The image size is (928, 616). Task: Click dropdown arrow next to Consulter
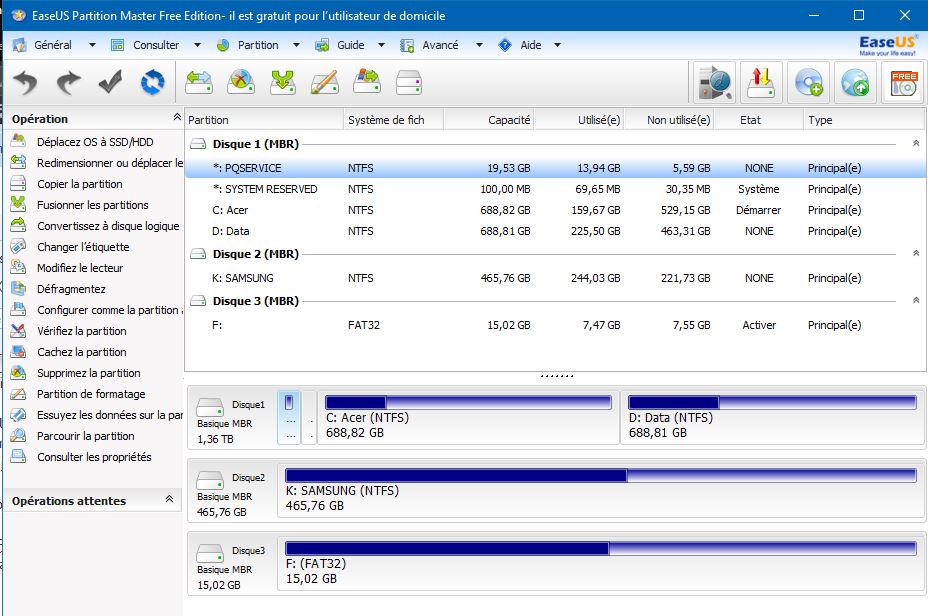tap(197, 45)
